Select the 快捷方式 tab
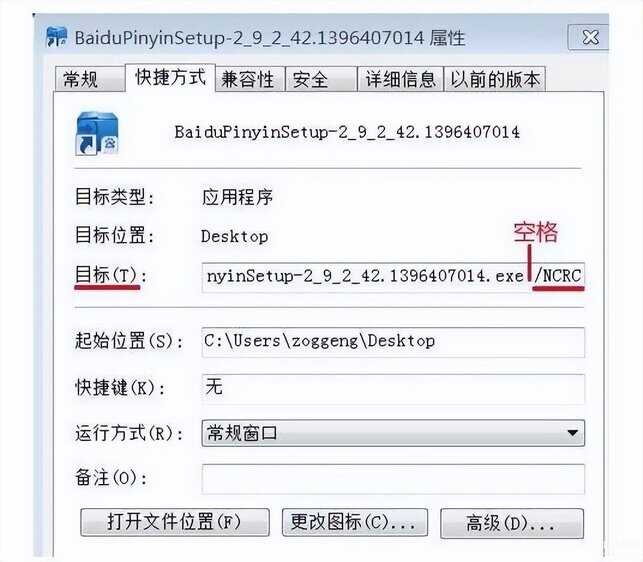Screen dimensions: 643x562 170,77
